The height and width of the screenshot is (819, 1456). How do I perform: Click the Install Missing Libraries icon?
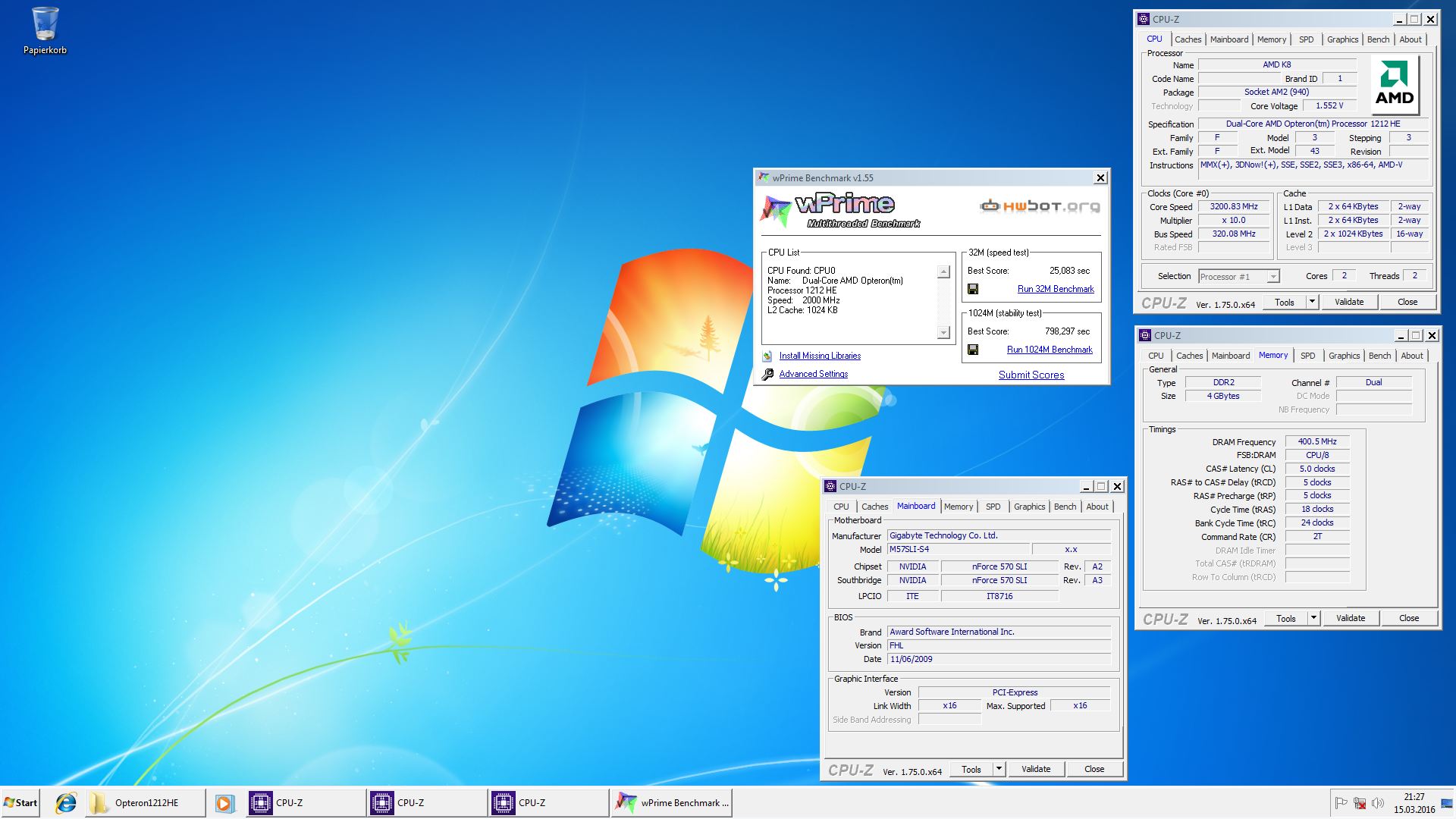point(767,356)
